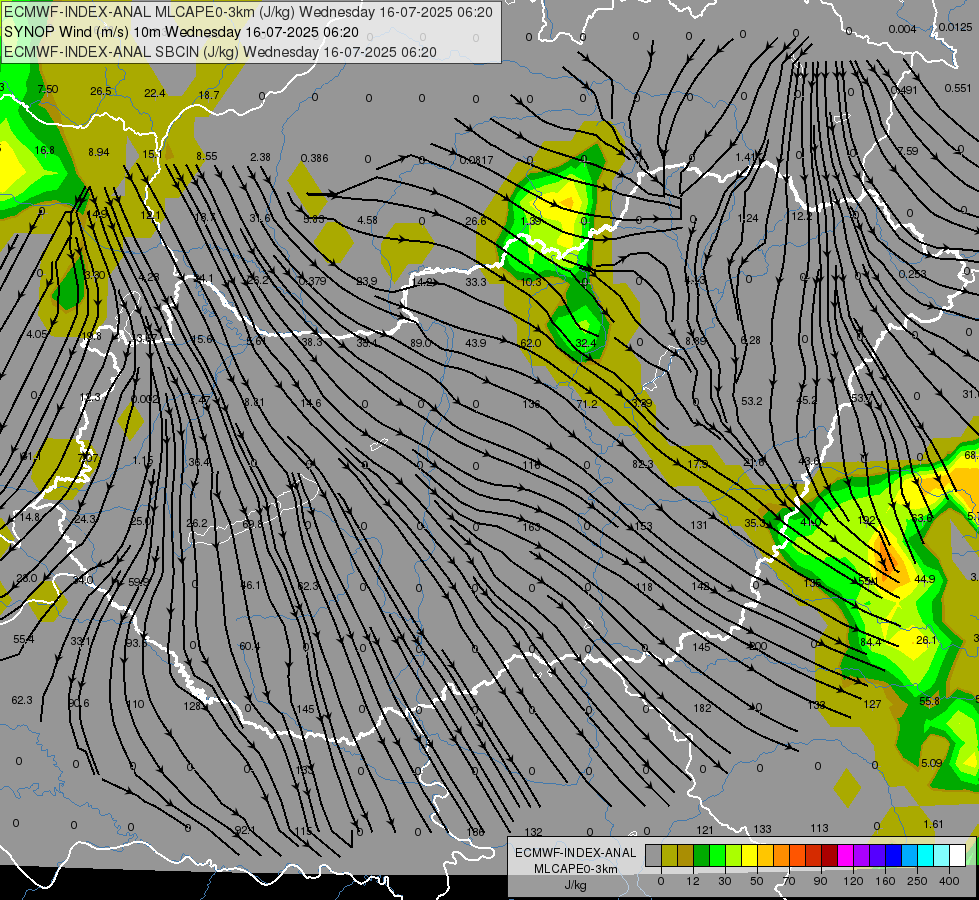Click the map value 26.5

pyautogui.click(x=101, y=91)
